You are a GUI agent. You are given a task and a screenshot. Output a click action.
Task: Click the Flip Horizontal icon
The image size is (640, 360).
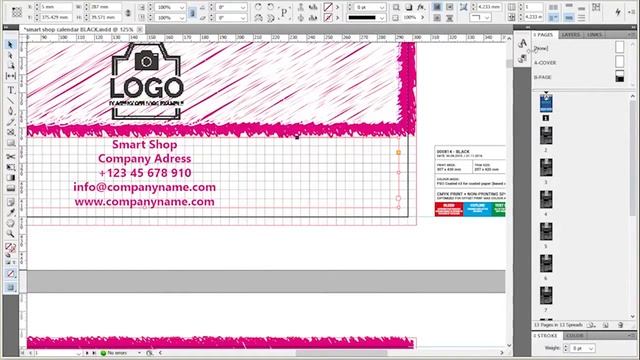coord(258,18)
